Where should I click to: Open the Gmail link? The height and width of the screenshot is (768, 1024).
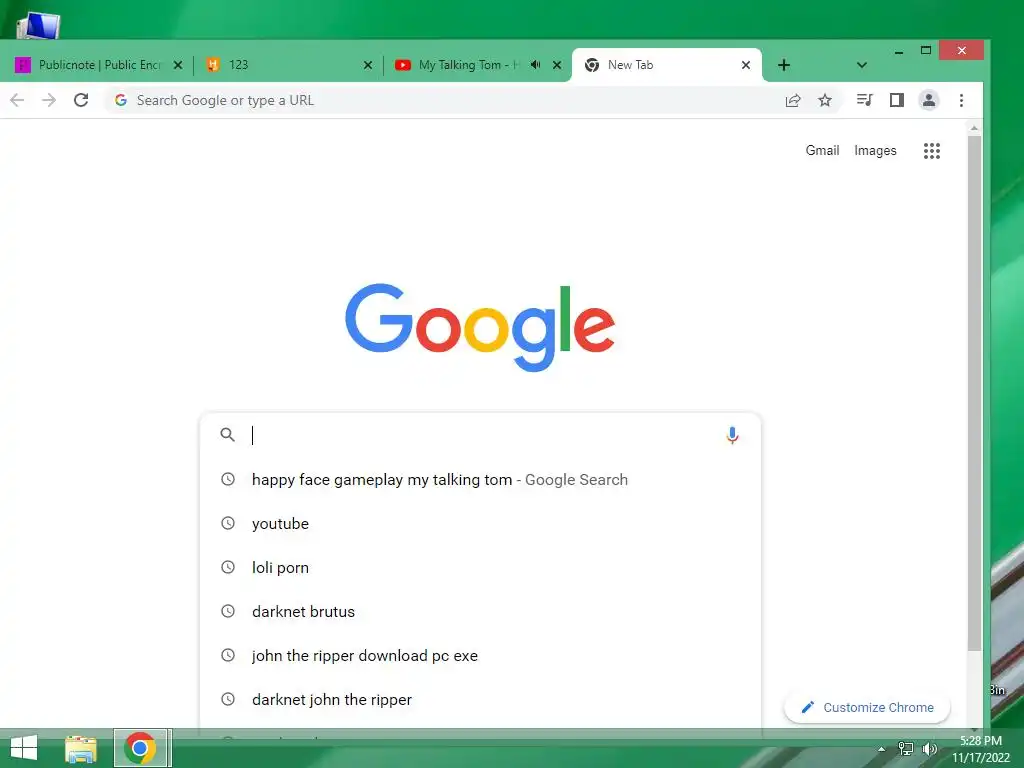(x=822, y=150)
